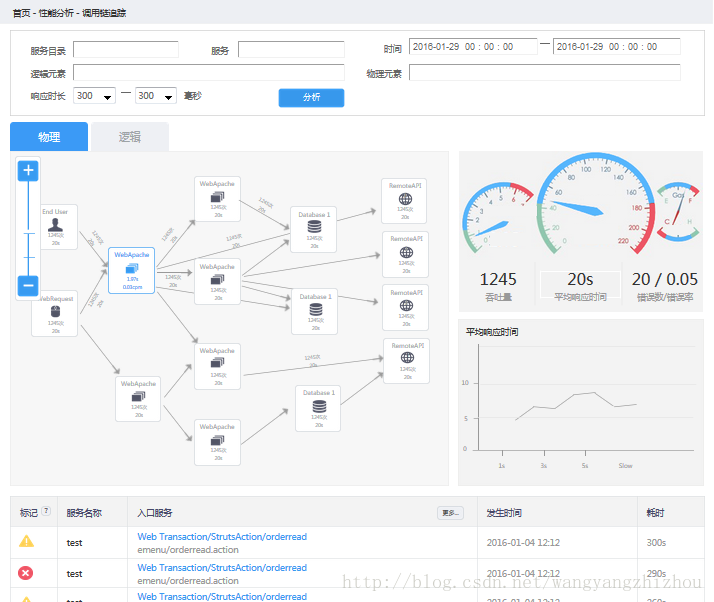Click the second RemoteAPI globe node

click(406, 255)
